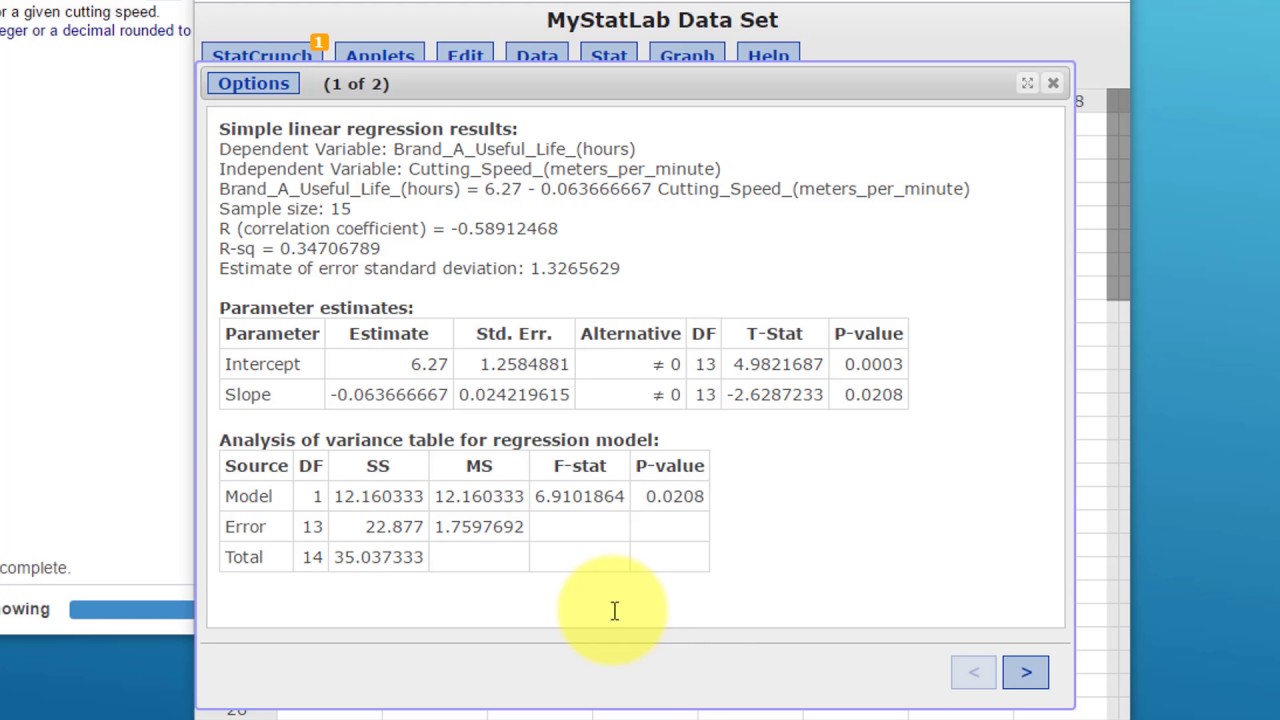Click the previous results page arrow

(x=973, y=672)
